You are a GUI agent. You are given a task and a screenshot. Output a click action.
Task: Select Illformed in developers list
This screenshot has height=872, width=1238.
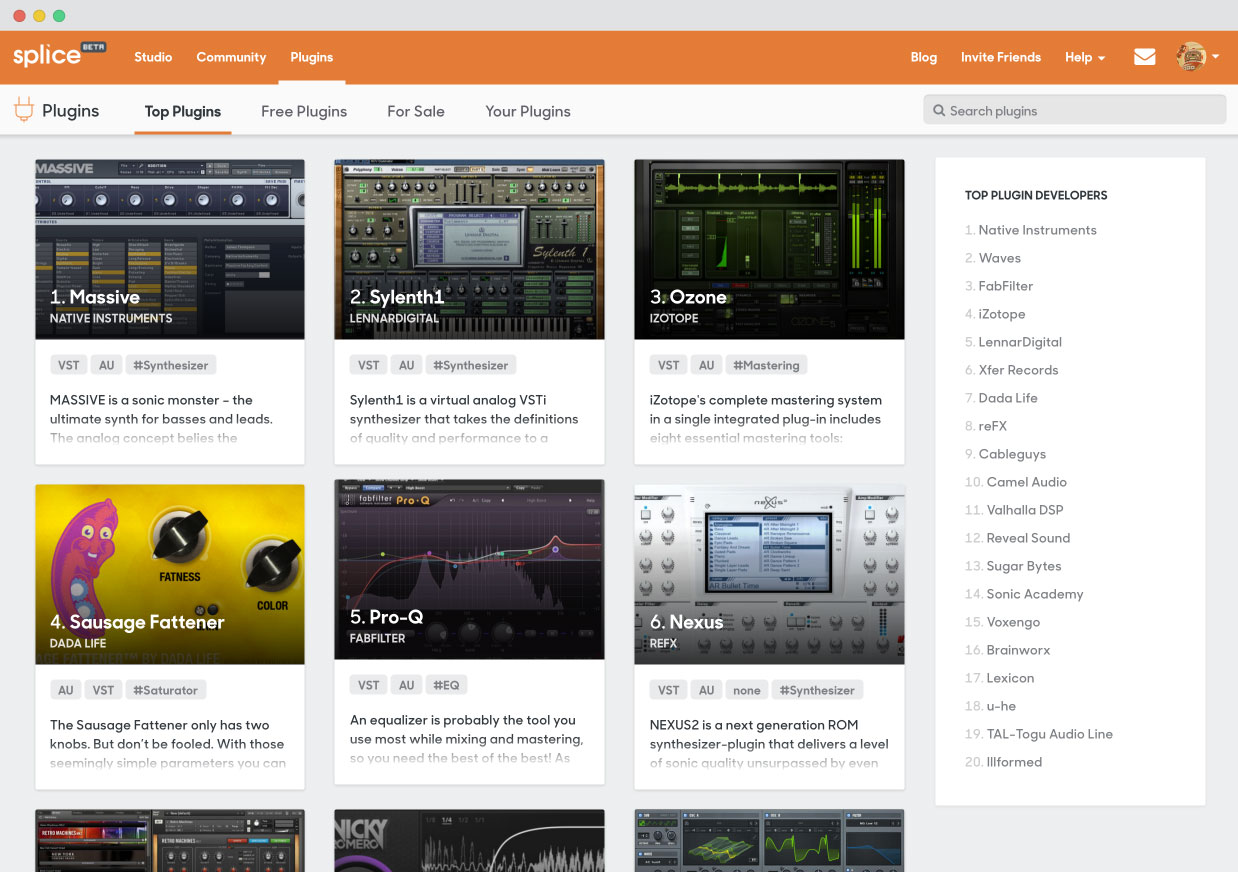coord(1014,762)
